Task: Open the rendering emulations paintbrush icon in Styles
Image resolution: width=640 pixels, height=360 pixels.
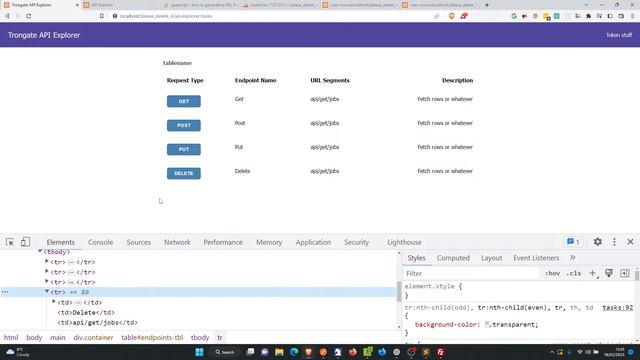Action: click(x=609, y=273)
